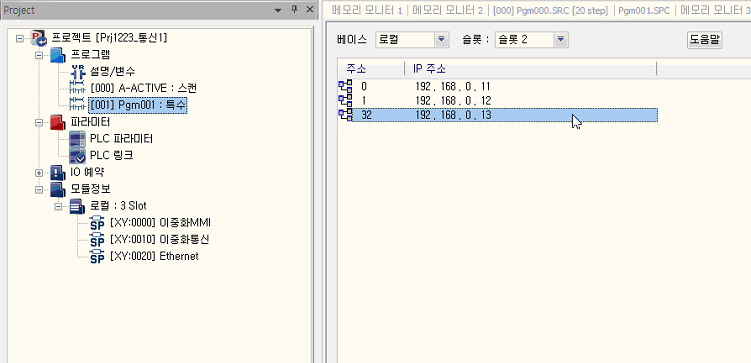Open the 베이스 dropdown showing 로컬
Viewport: 751px width, 363px height.
442,40
